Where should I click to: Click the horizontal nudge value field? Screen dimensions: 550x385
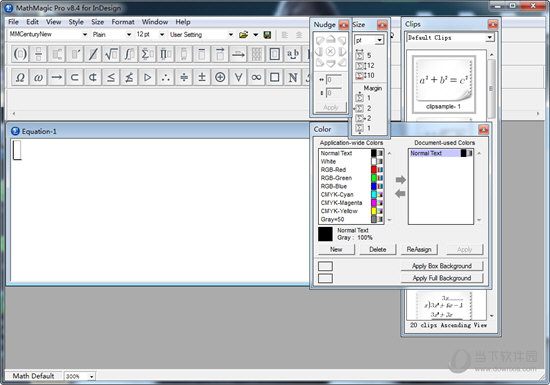coord(333,80)
